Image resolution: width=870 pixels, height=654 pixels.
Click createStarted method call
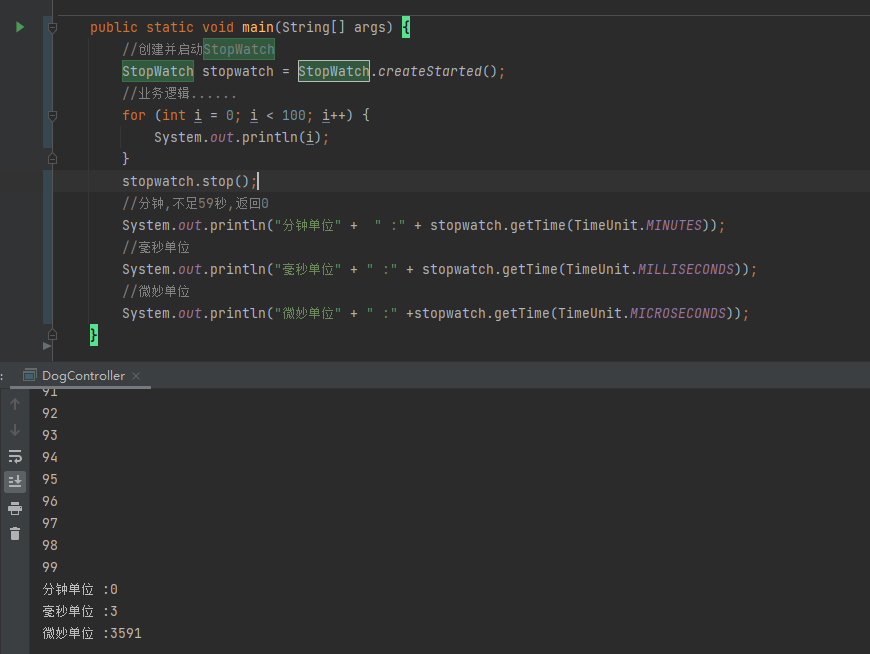pyautogui.click(x=429, y=71)
